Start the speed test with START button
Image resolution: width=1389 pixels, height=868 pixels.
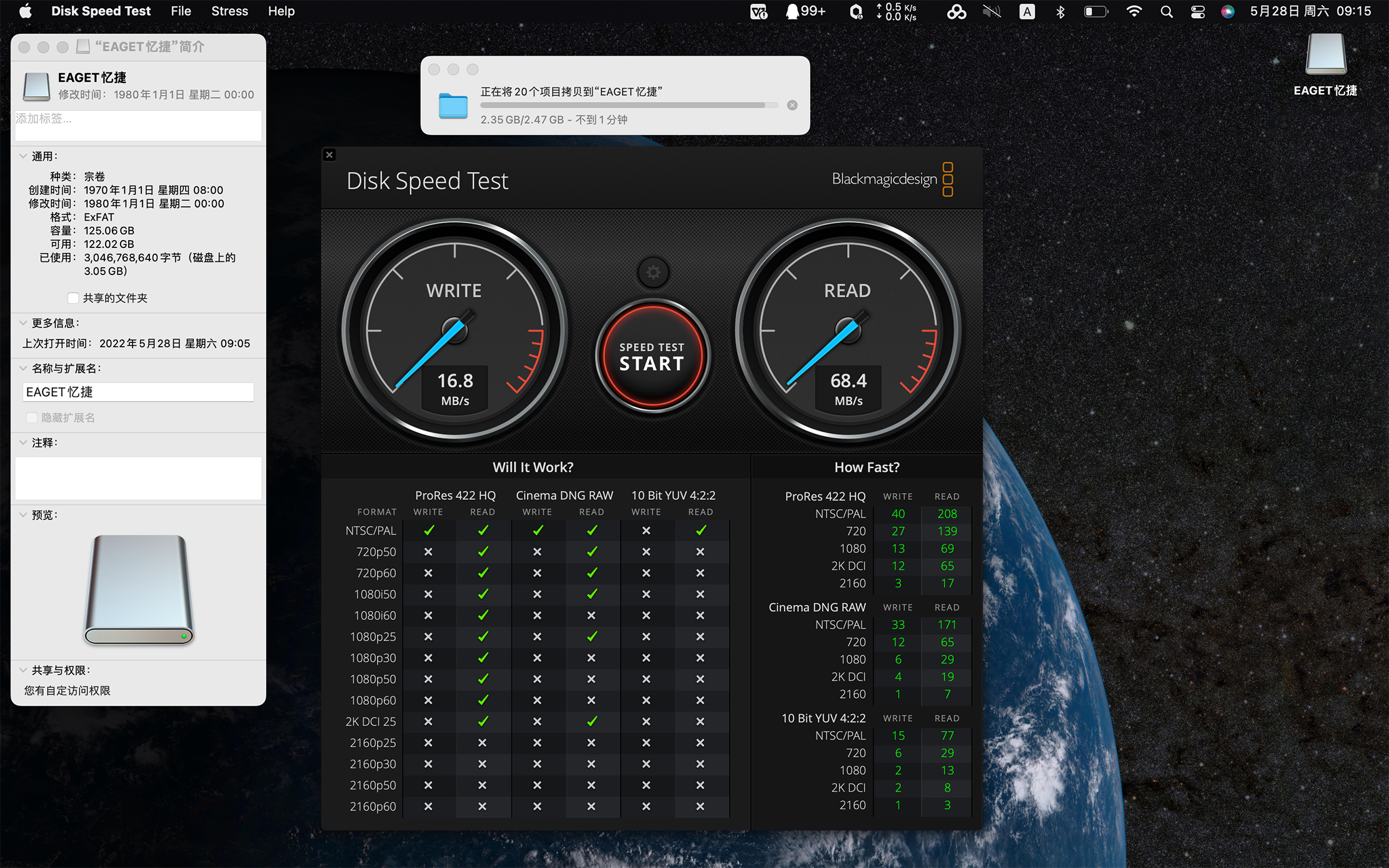(652, 356)
